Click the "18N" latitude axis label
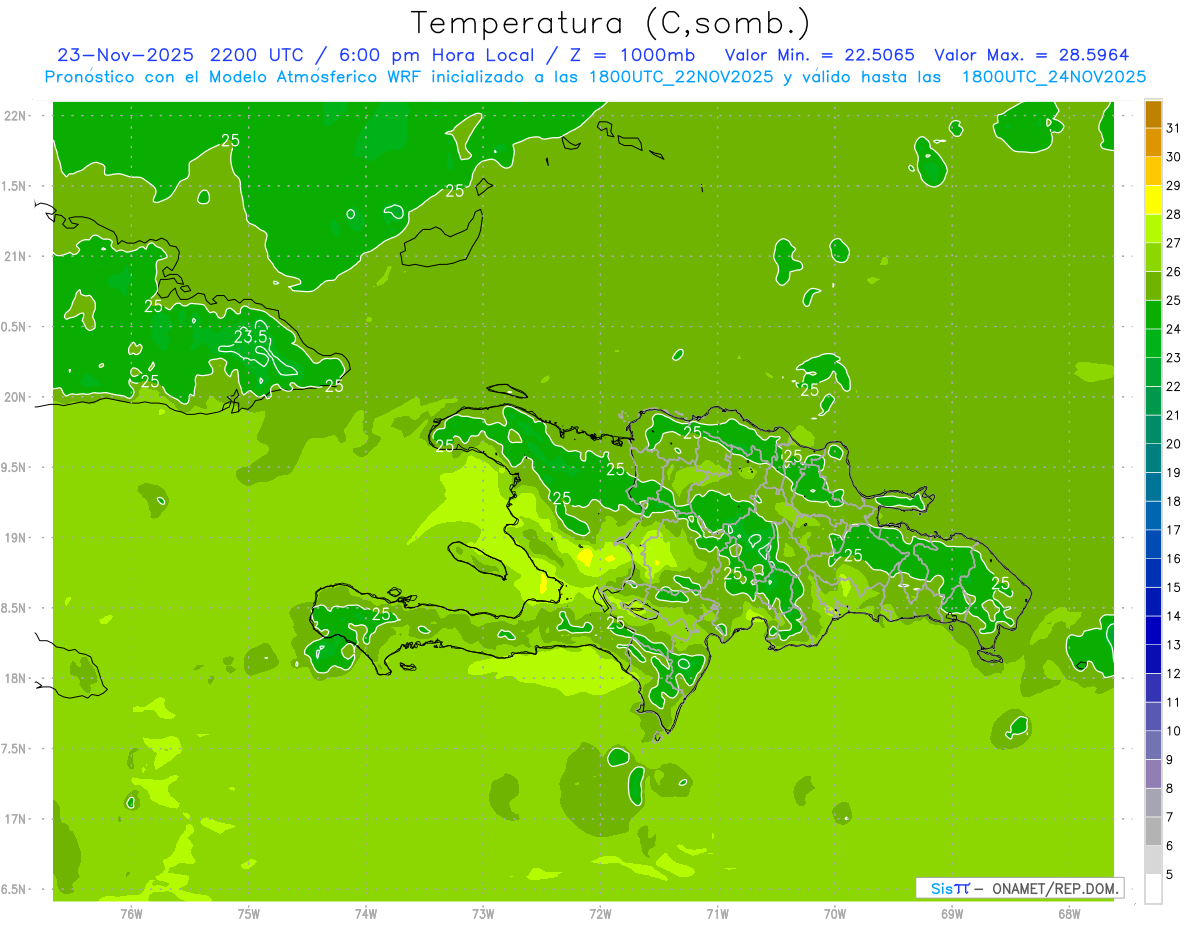This screenshot has height=927, width=1200. point(16,679)
